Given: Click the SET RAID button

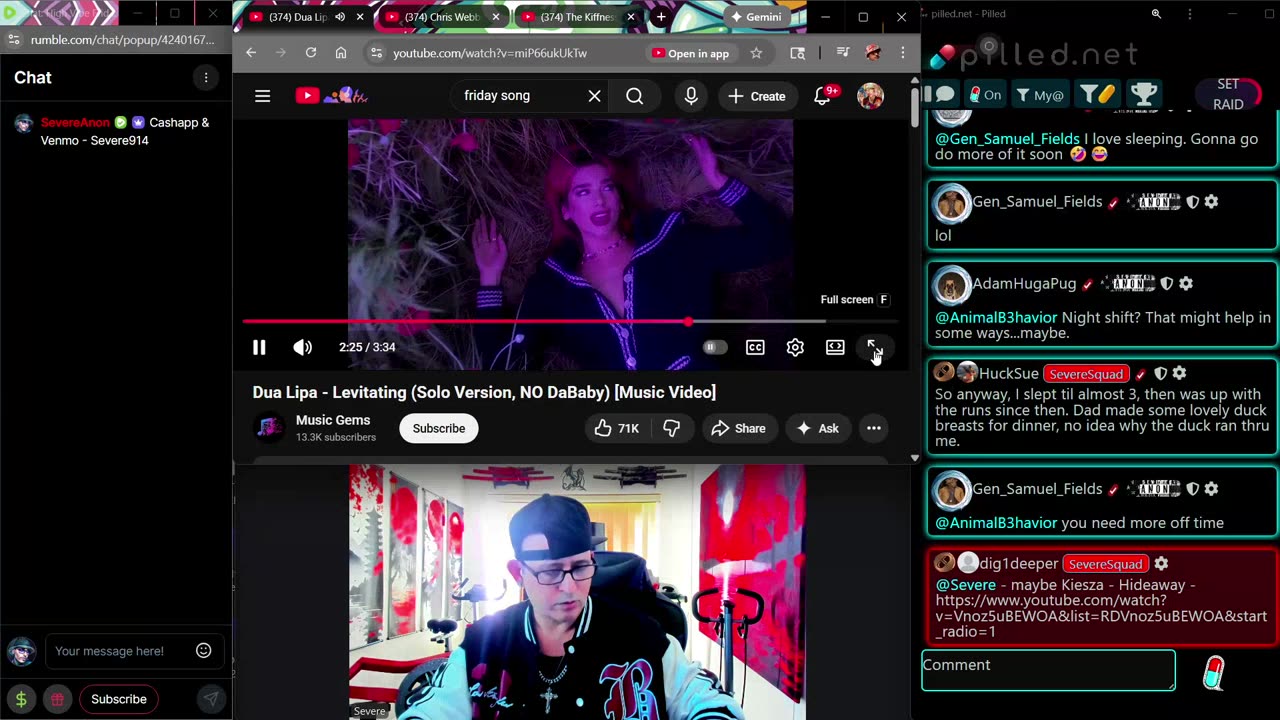Looking at the screenshot, I should tap(1228, 94).
